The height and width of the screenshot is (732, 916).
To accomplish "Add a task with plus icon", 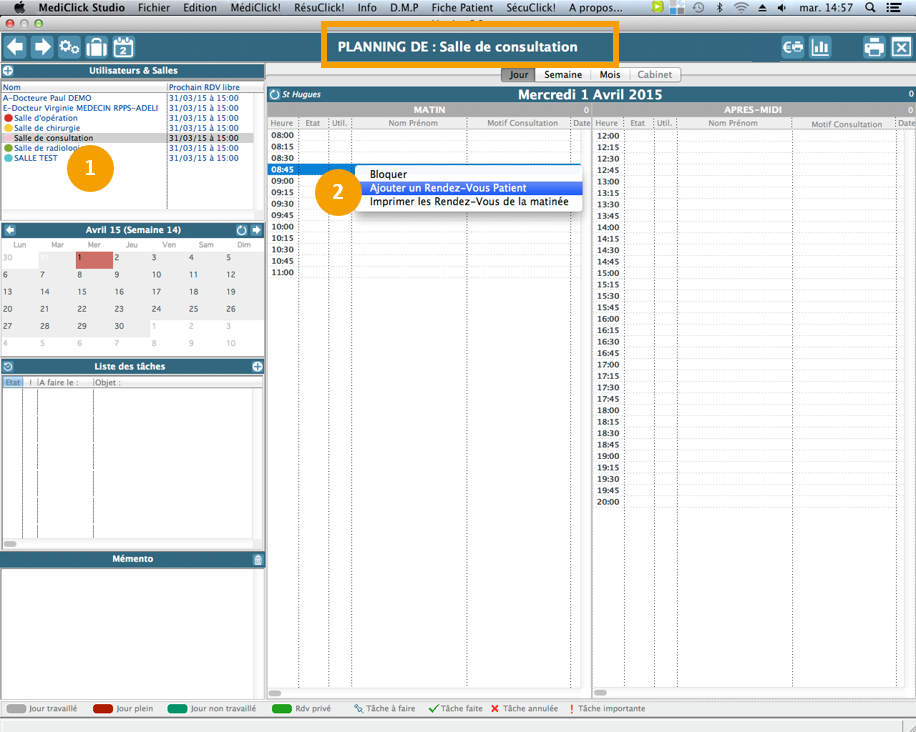I will (258, 367).
